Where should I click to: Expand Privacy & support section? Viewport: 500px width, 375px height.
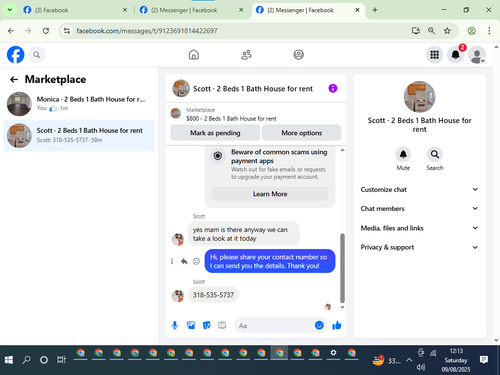[x=419, y=247]
